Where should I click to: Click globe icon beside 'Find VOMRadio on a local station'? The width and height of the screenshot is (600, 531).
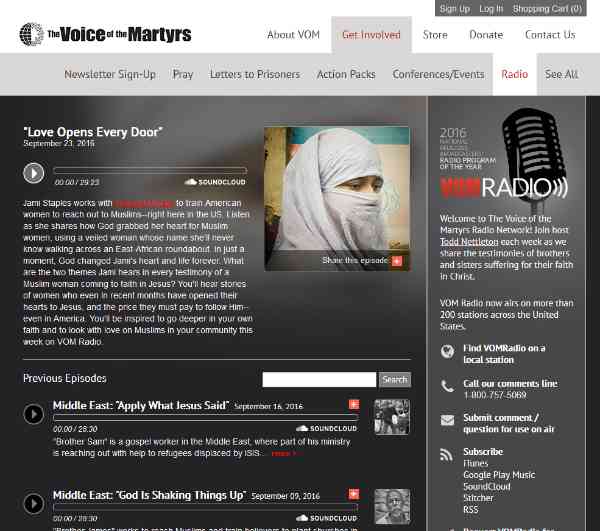point(447,351)
